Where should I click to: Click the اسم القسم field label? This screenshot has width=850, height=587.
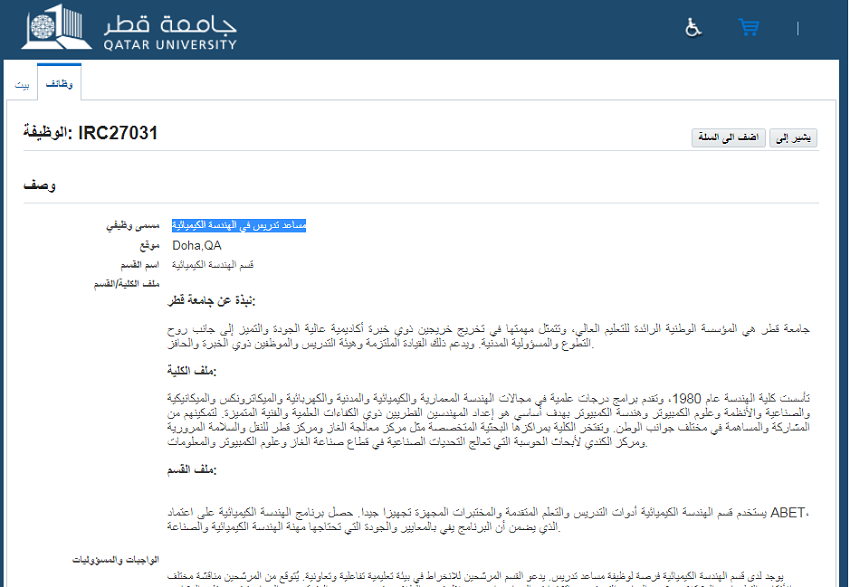click(139, 265)
